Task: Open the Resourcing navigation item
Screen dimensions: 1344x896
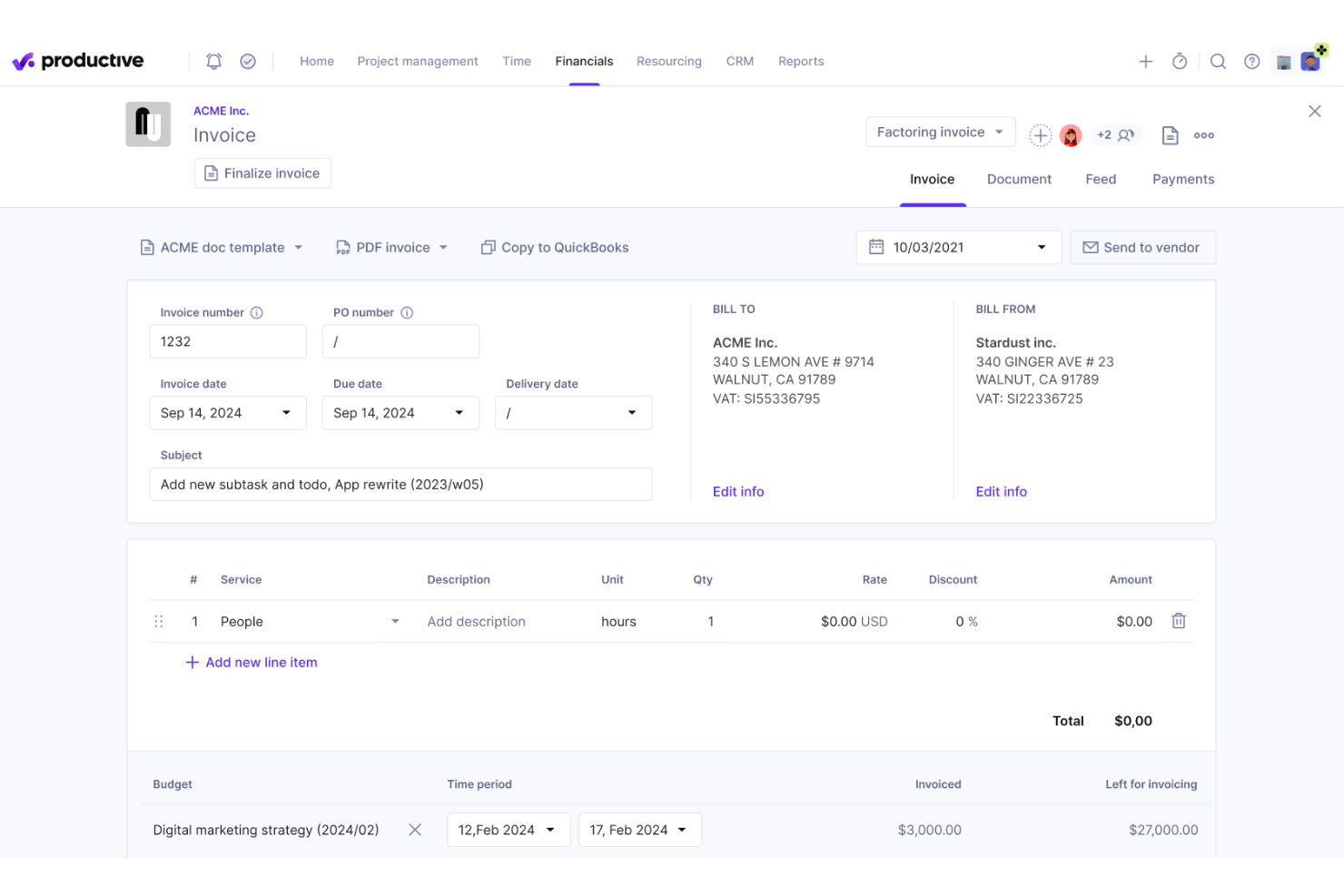Action: pos(669,61)
